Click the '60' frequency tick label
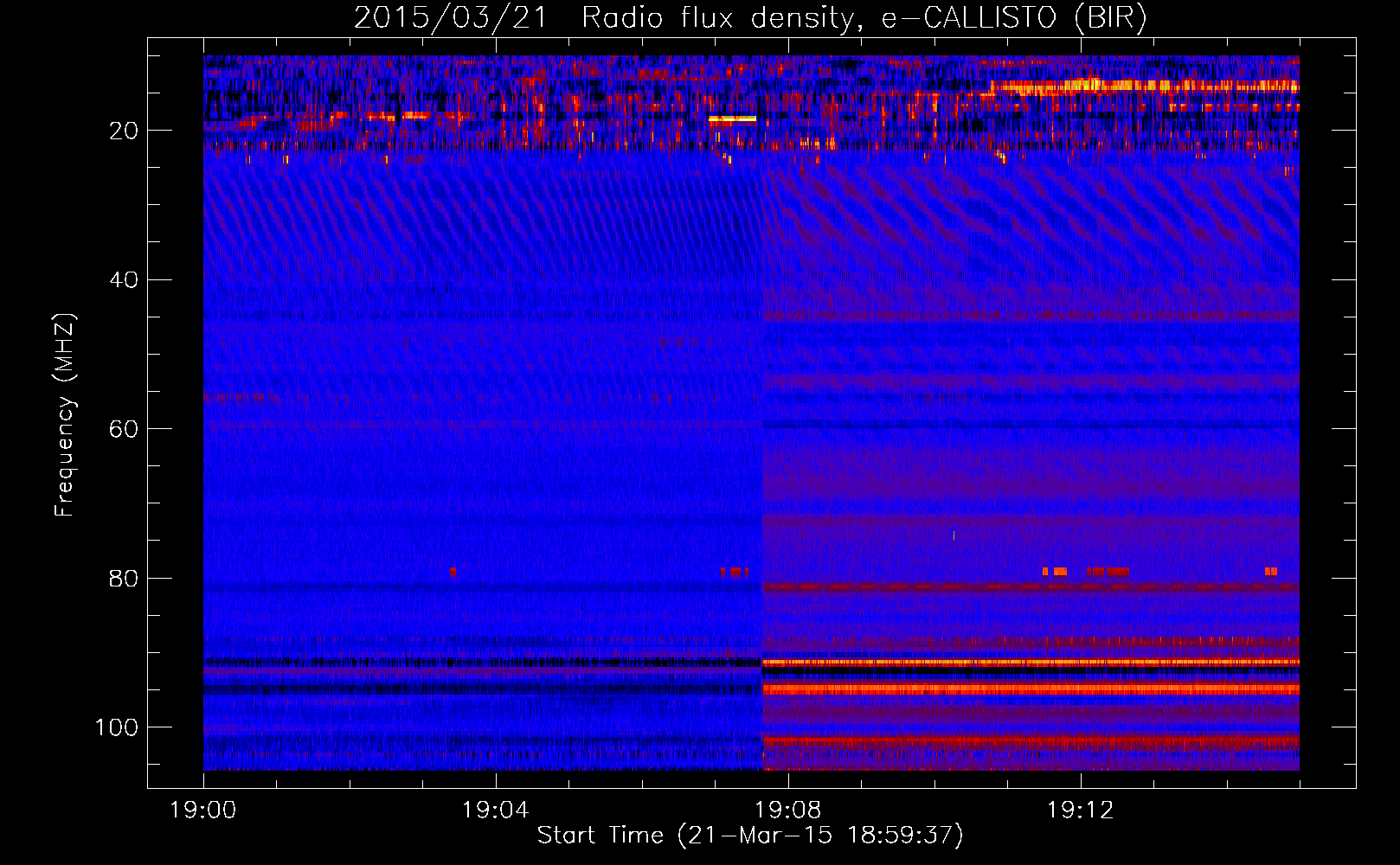Image resolution: width=1400 pixels, height=865 pixels. click(x=124, y=429)
